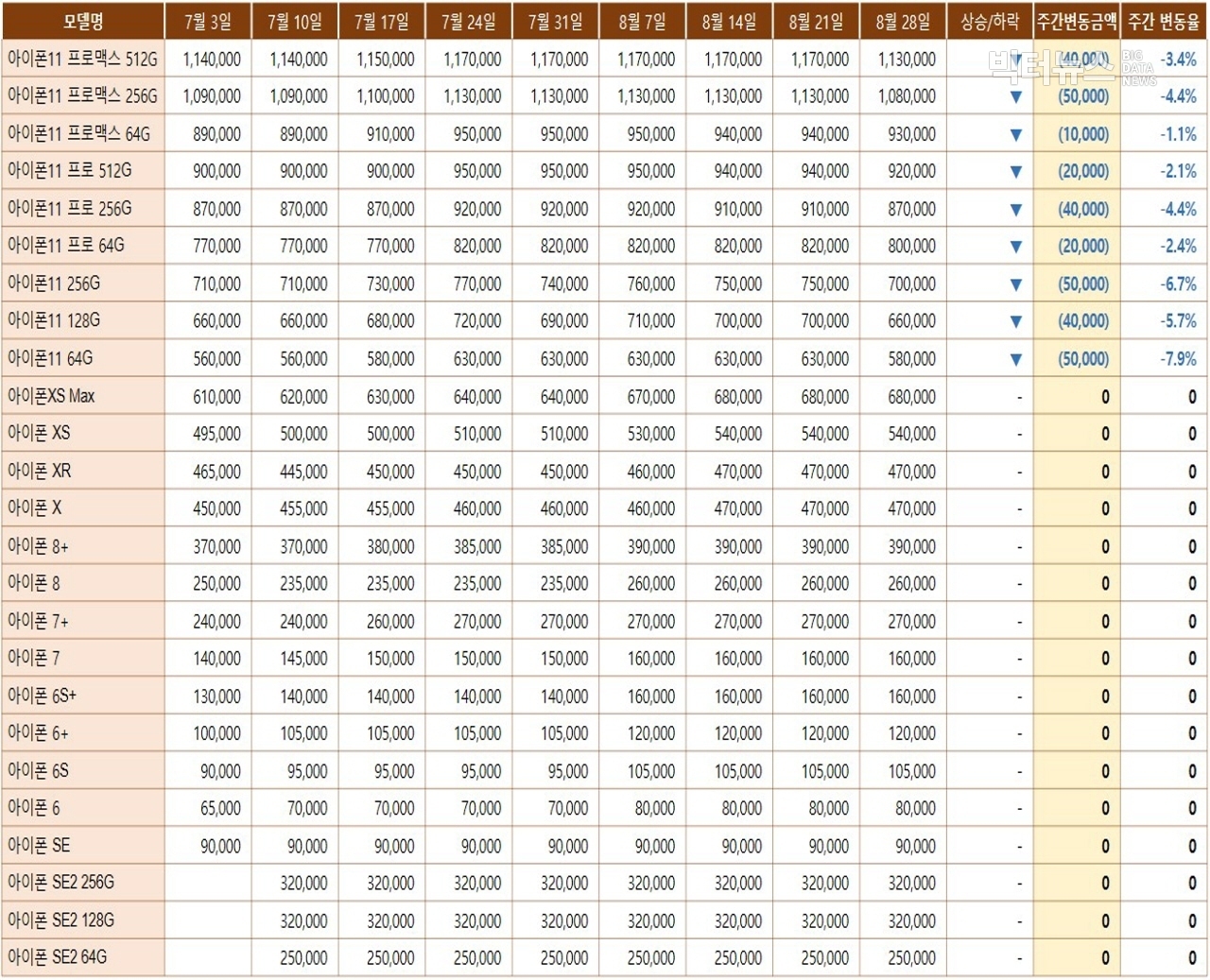This screenshot has height=980, width=1210.
Task: Select the -1.1% weekly change value
Action: point(1179,134)
